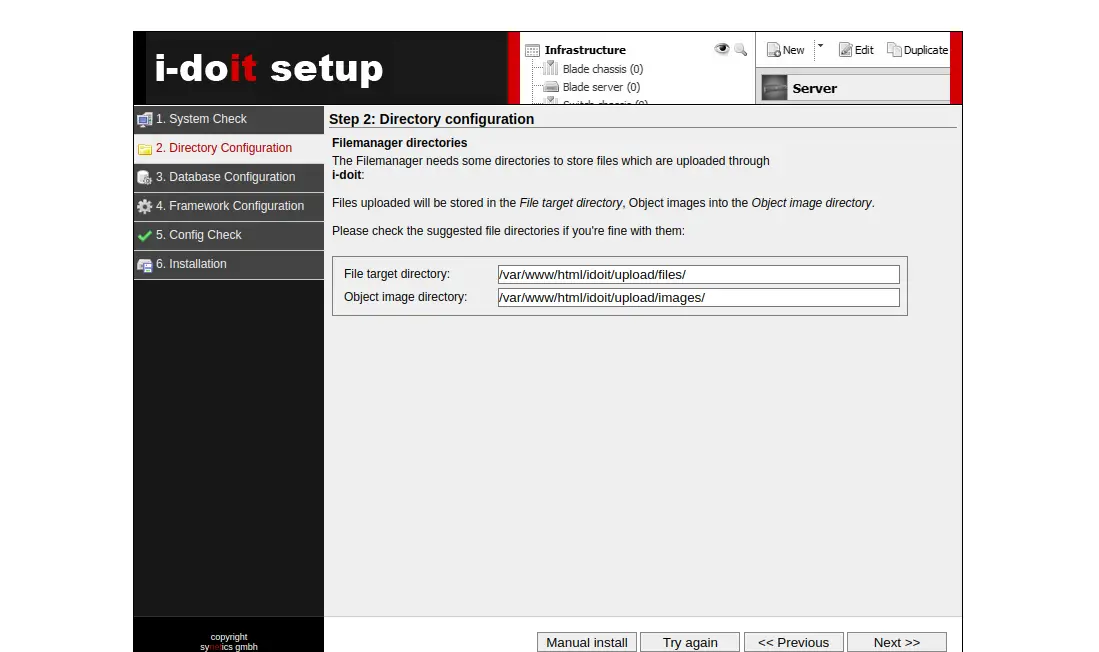Click the Server title text
This screenshot has width=1099, height=652.
(x=814, y=88)
